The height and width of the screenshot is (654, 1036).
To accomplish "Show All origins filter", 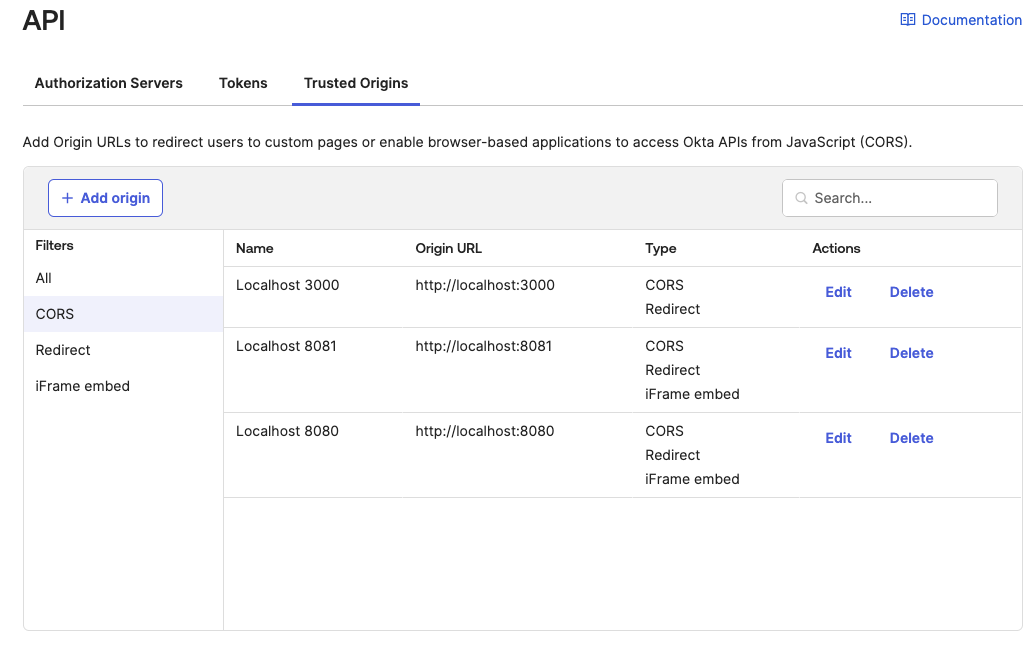I will (44, 278).
